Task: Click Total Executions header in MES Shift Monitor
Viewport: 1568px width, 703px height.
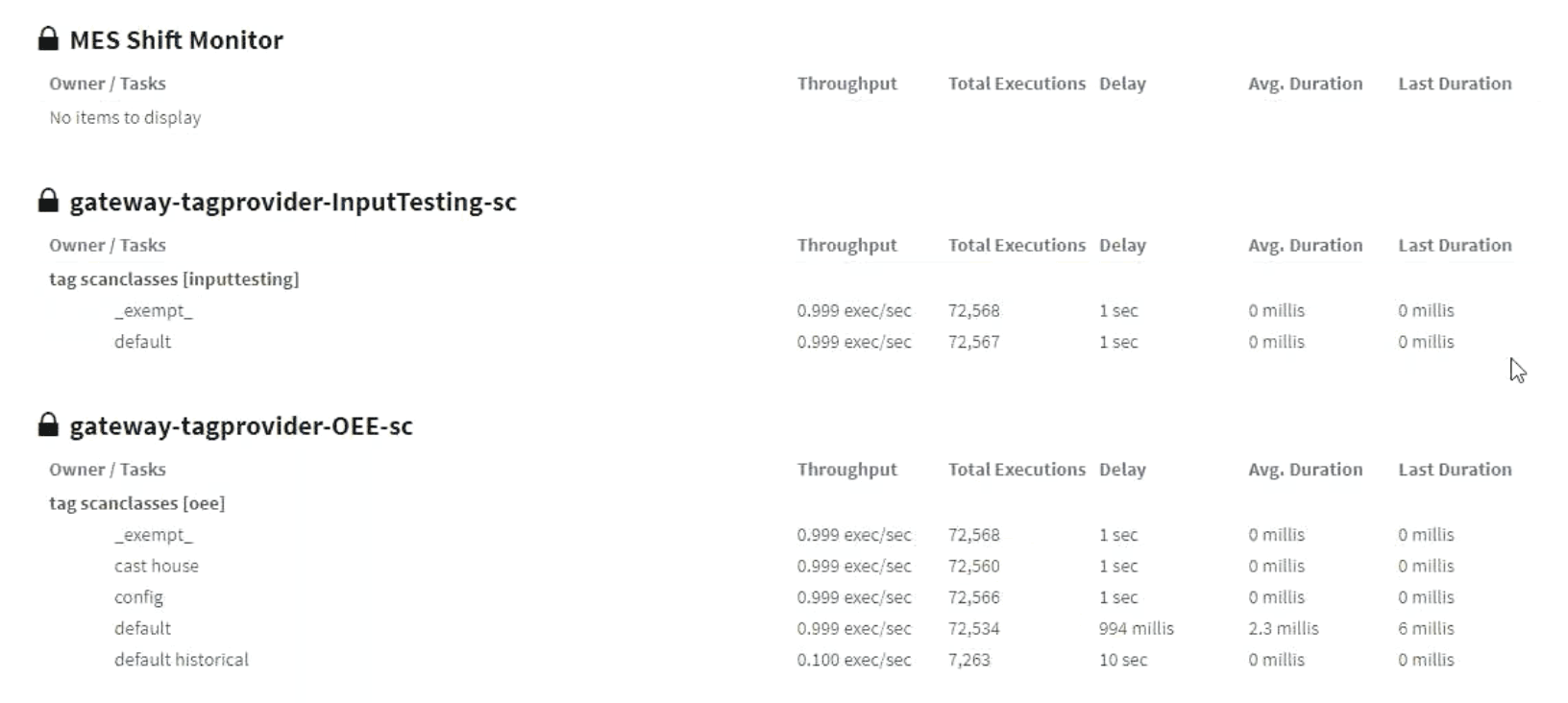Action: tap(1017, 84)
